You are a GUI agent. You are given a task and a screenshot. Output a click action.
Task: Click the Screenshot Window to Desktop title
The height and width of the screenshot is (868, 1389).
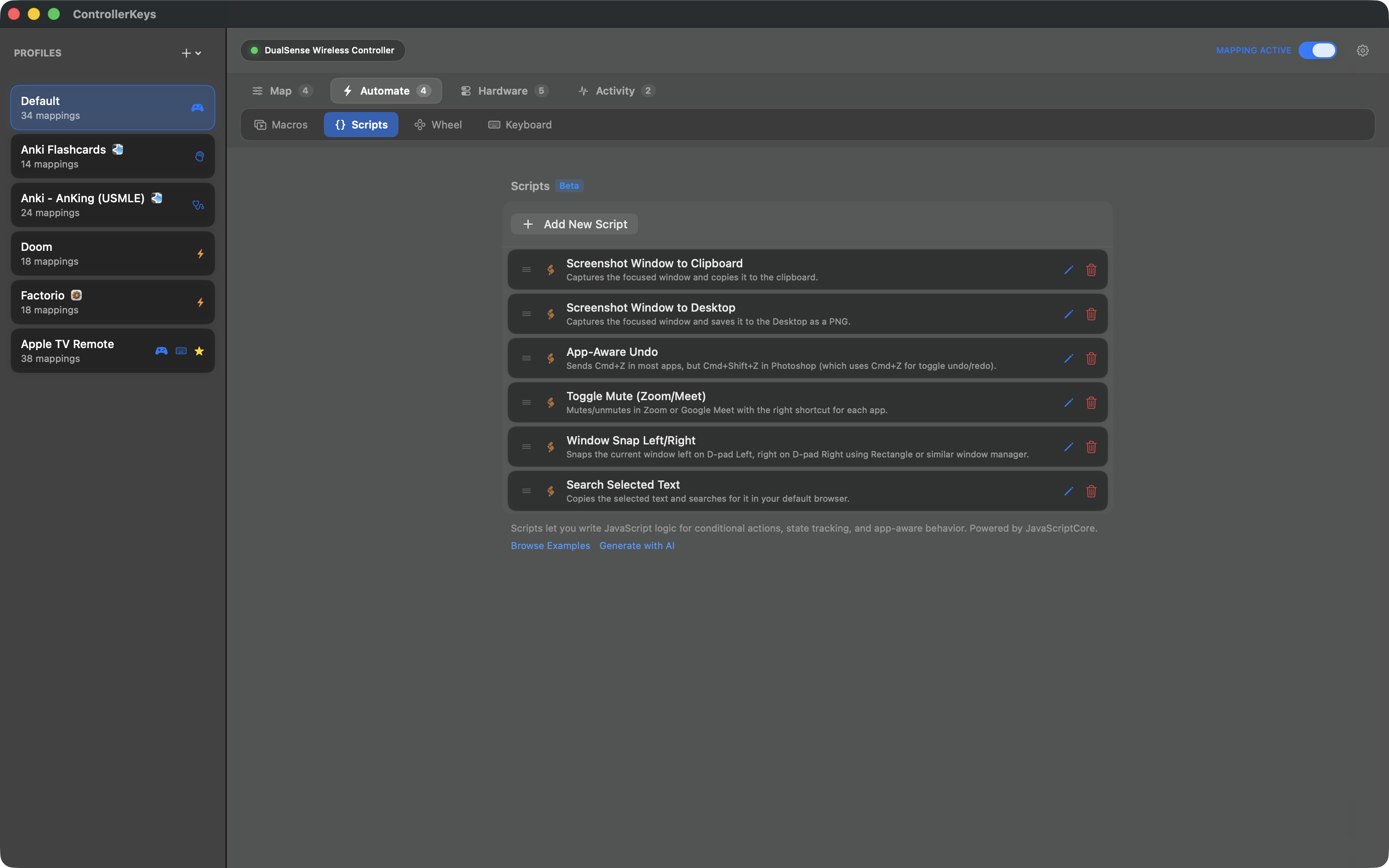point(650,308)
